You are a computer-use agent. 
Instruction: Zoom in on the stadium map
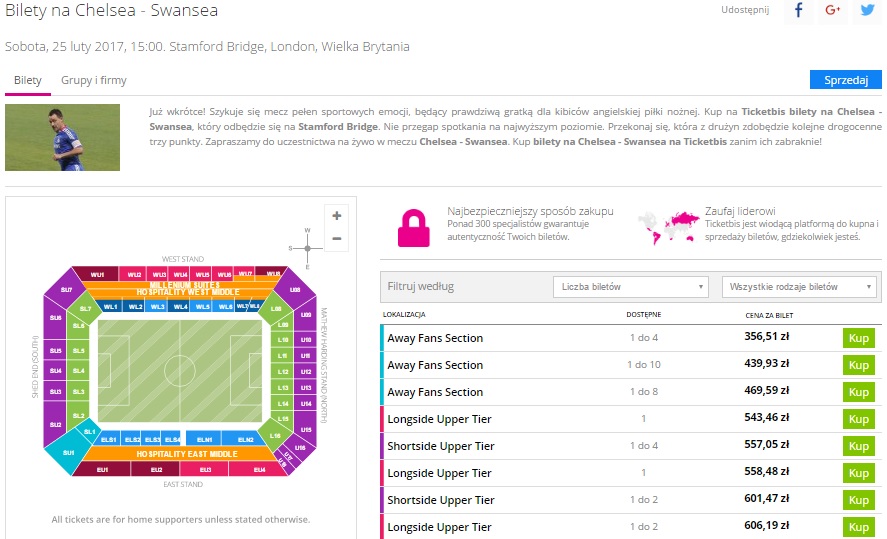pos(337,216)
